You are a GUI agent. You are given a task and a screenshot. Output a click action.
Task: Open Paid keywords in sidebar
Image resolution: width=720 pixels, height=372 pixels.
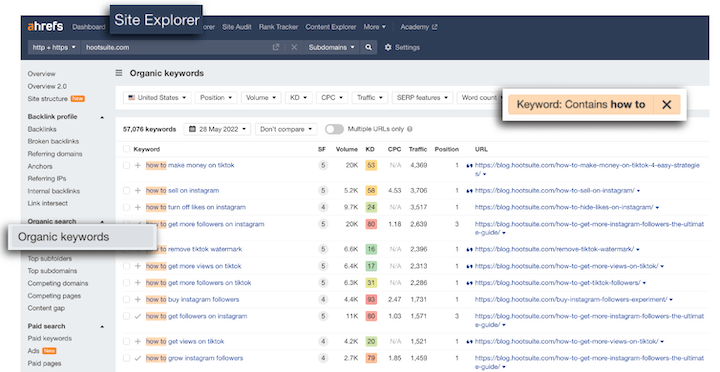point(50,338)
